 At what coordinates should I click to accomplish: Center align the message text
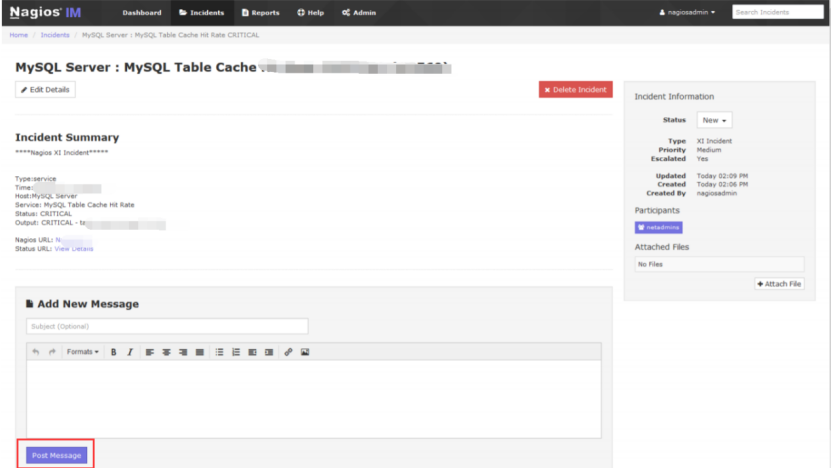[166, 352]
